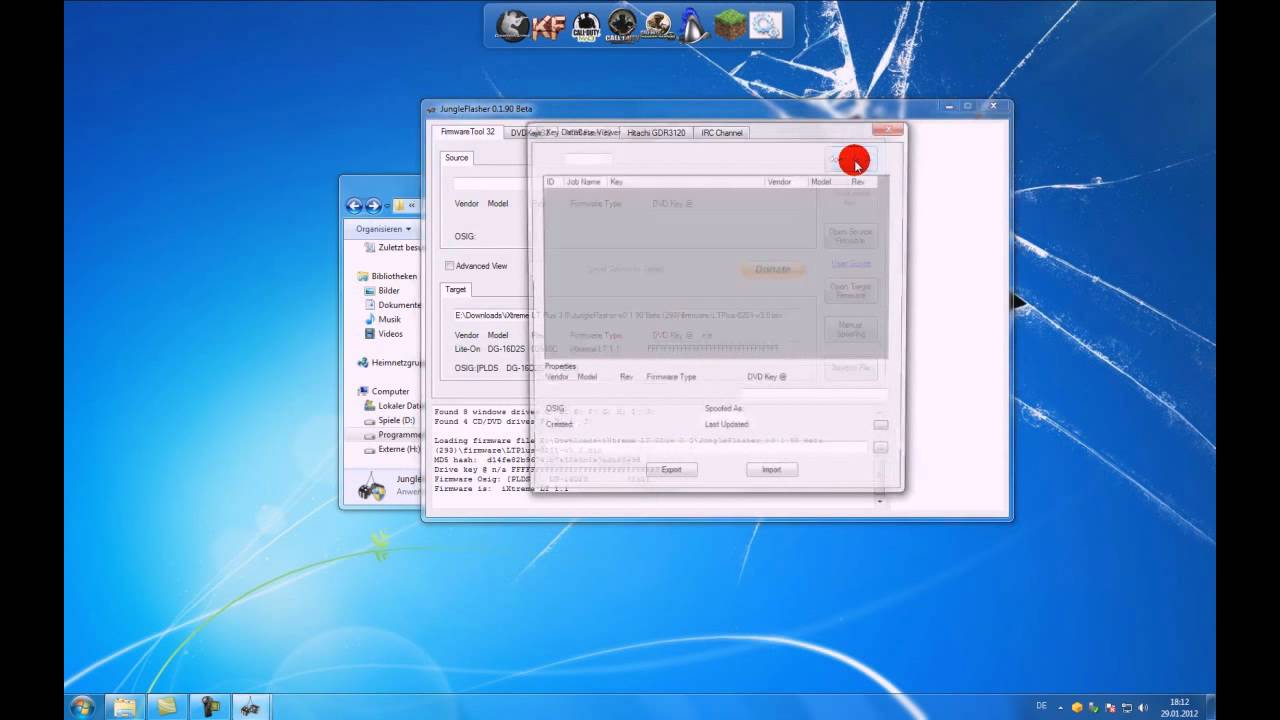Switch to Hitachi GDR3120 tab
Image resolution: width=1280 pixels, height=720 pixels.
pos(656,133)
